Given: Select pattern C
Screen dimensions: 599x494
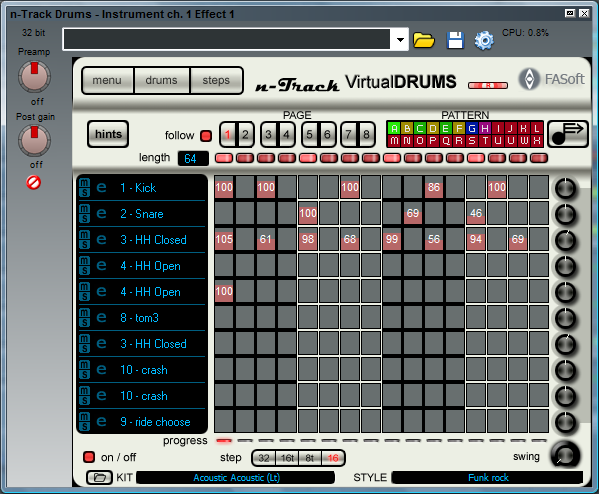Looking at the screenshot, I should (420, 128).
